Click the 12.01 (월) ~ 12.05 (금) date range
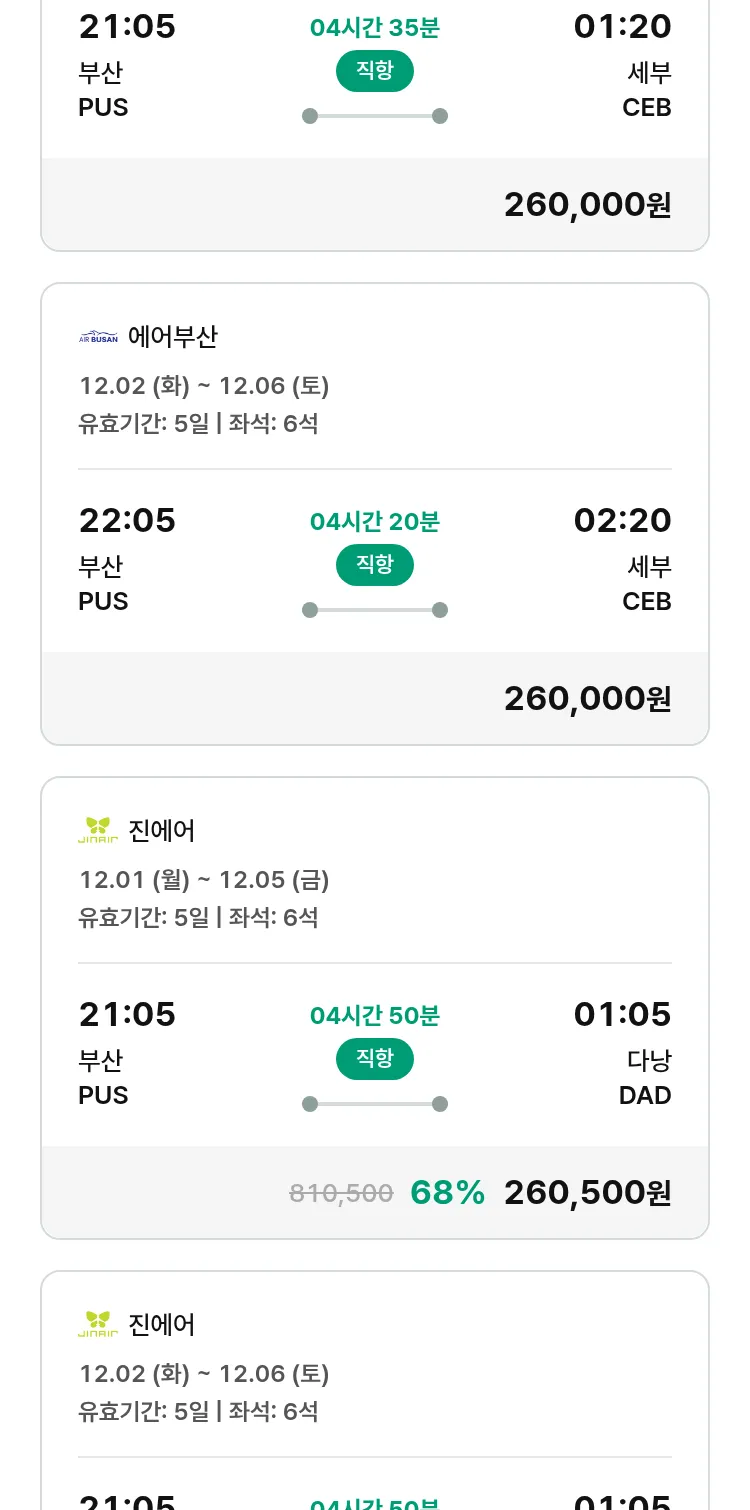Image resolution: width=750 pixels, height=1510 pixels. (204, 880)
